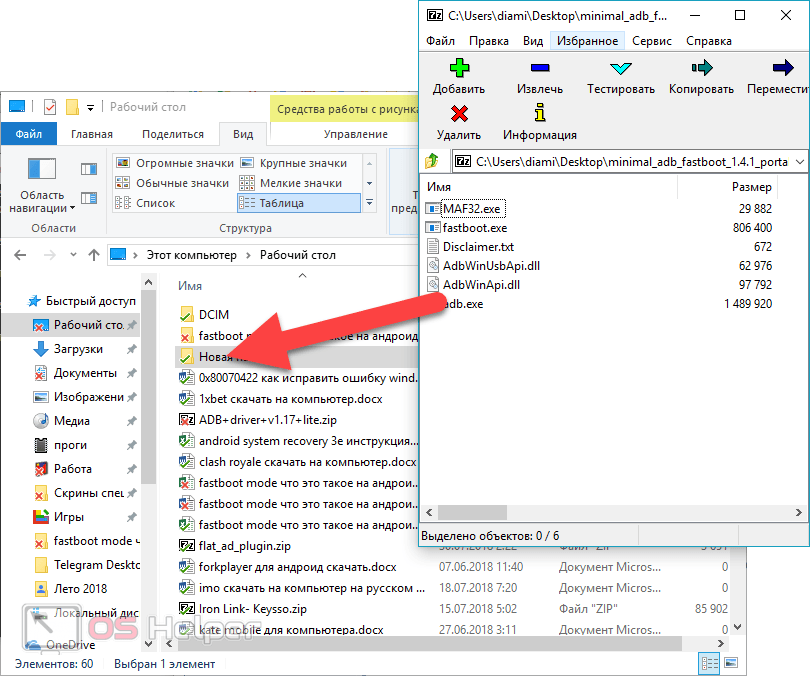Click the blue Extract (Извлечь) minus icon
The width and height of the screenshot is (810, 676).
pyautogui.click(x=540, y=68)
